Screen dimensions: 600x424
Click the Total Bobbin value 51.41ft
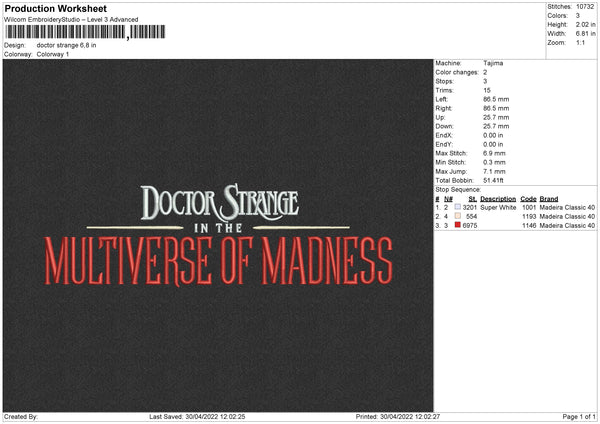pos(493,180)
